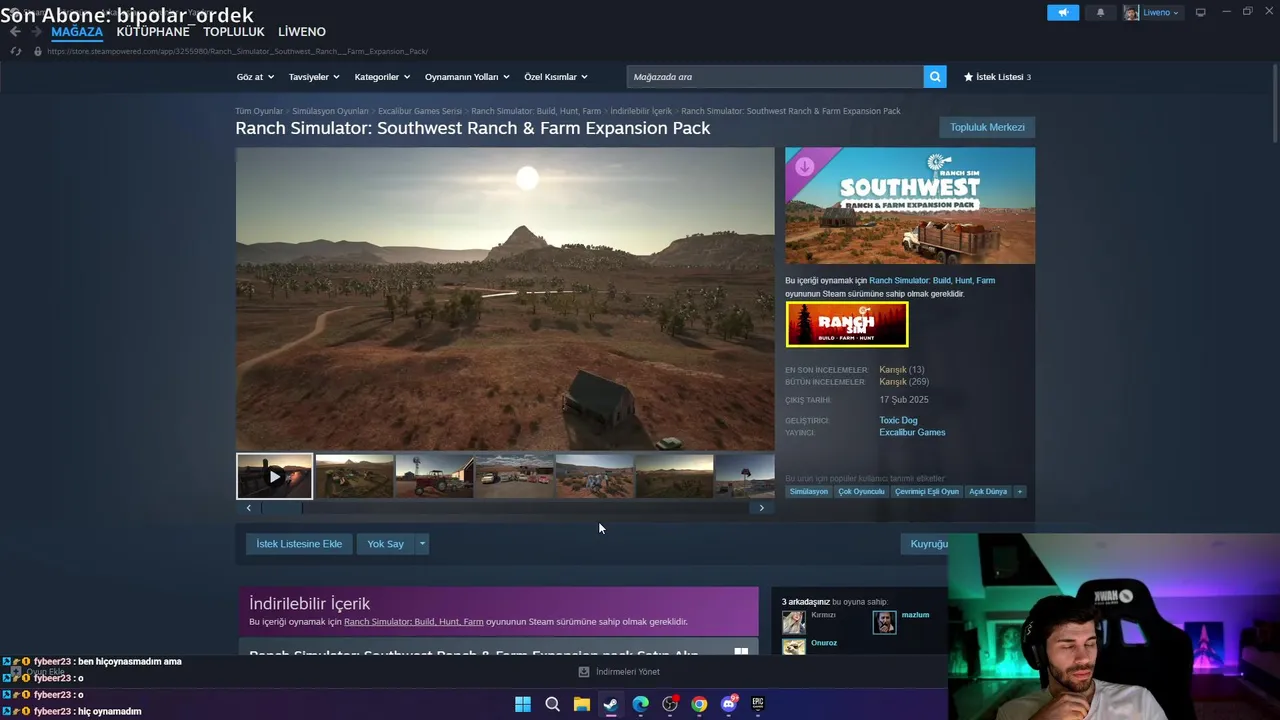
Task: Open the İndirmeleri Yönet downloads icon
Action: (x=584, y=672)
